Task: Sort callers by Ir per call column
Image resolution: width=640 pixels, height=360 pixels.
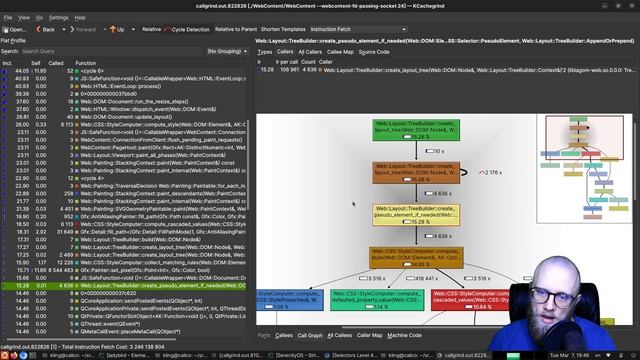Action: point(287,62)
